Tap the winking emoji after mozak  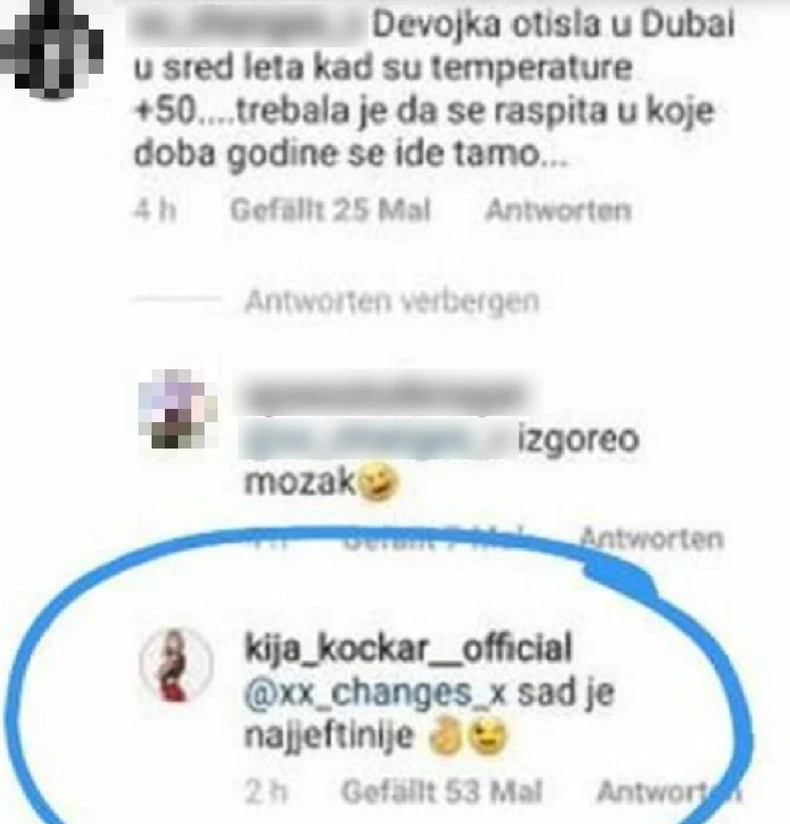(378, 481)
